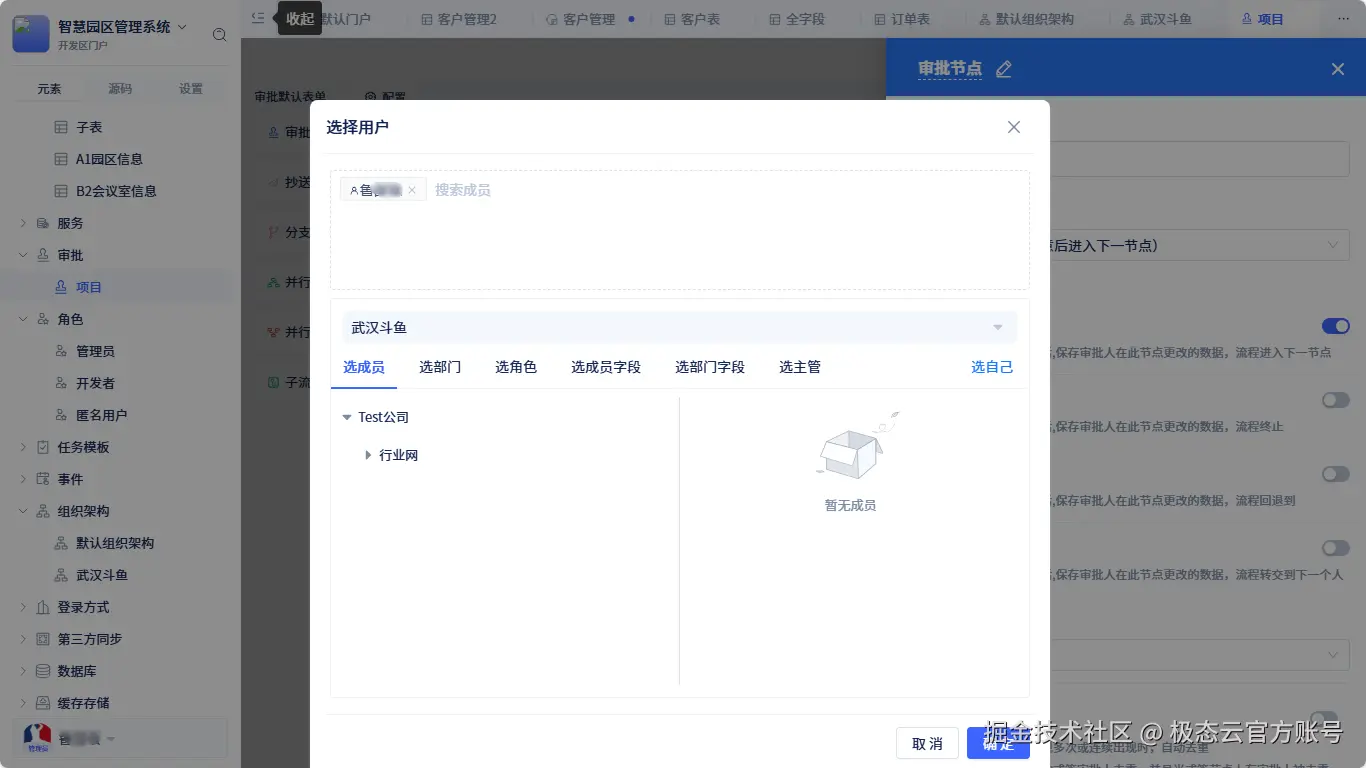Click the 角色 people icon
This screenshot has width=1366, height=768.
[x=43, y=319]
